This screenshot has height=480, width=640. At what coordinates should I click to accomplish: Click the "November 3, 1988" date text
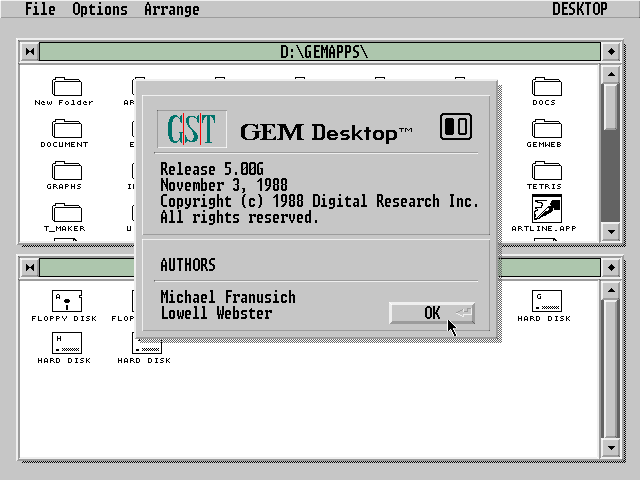pyautogui.click(x=224, y=185)
